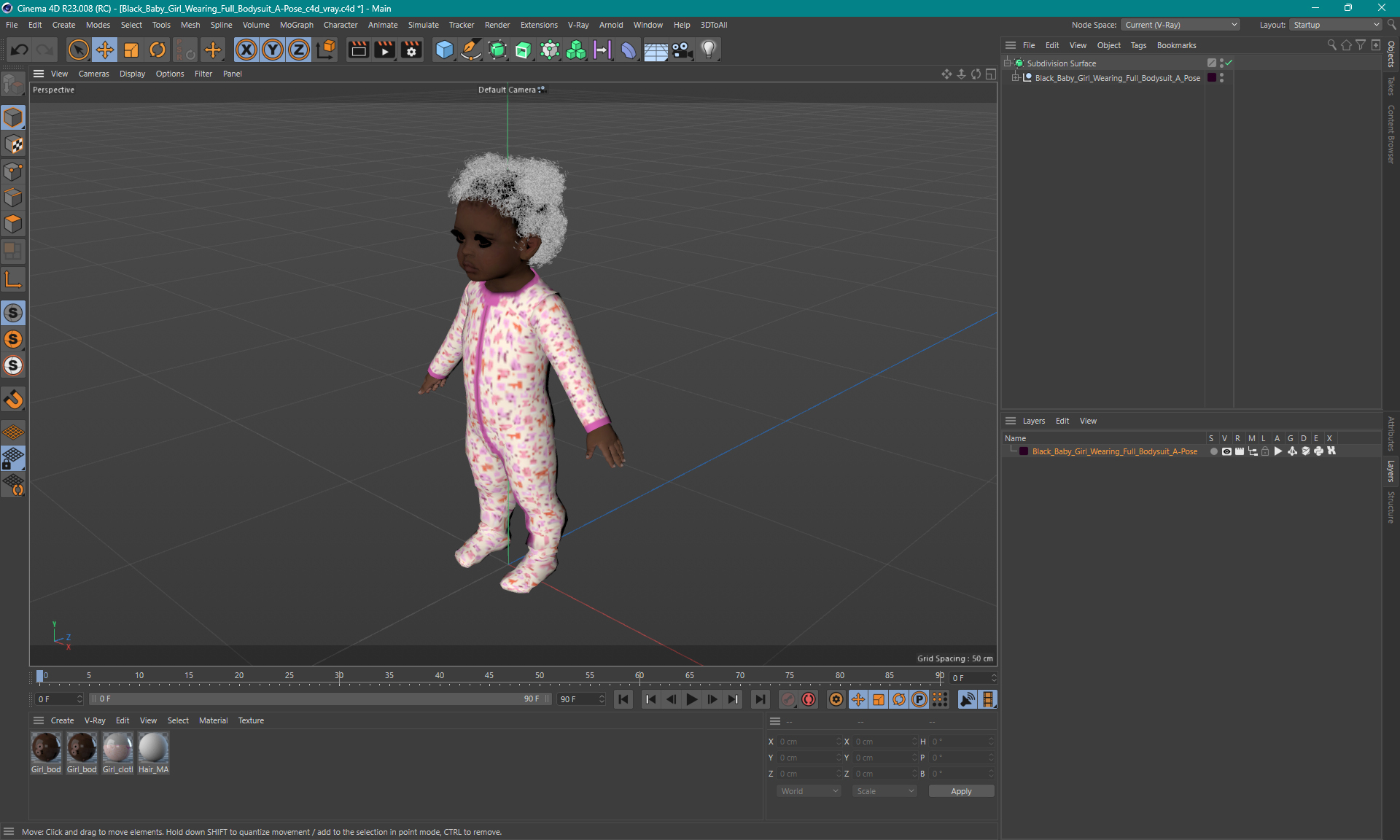
Task: Activate the Scale tool in toolbar
Action: pos(131,50)
